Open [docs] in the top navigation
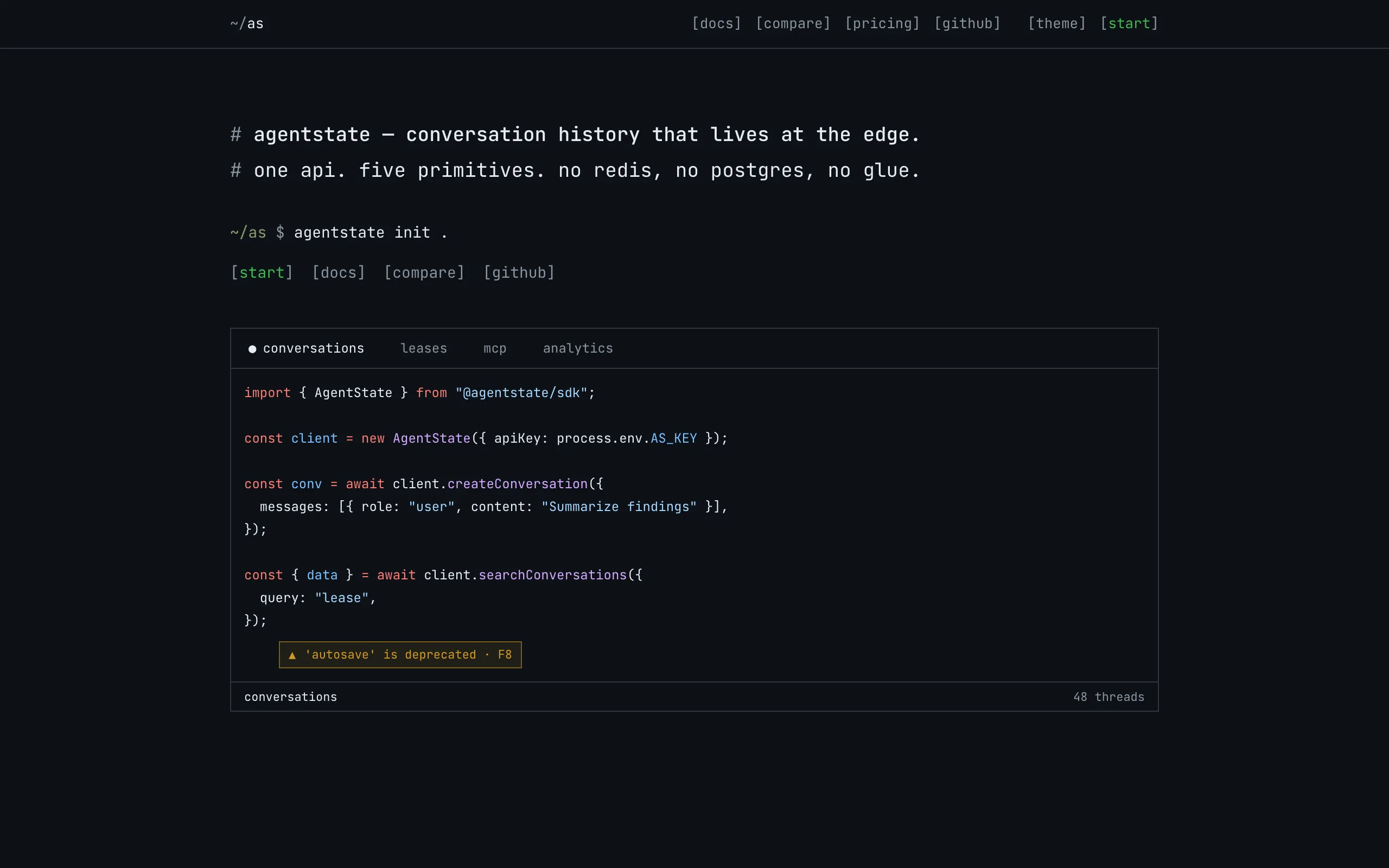Viewport: 1389px width, 868px height. click(x=716, y=23)
